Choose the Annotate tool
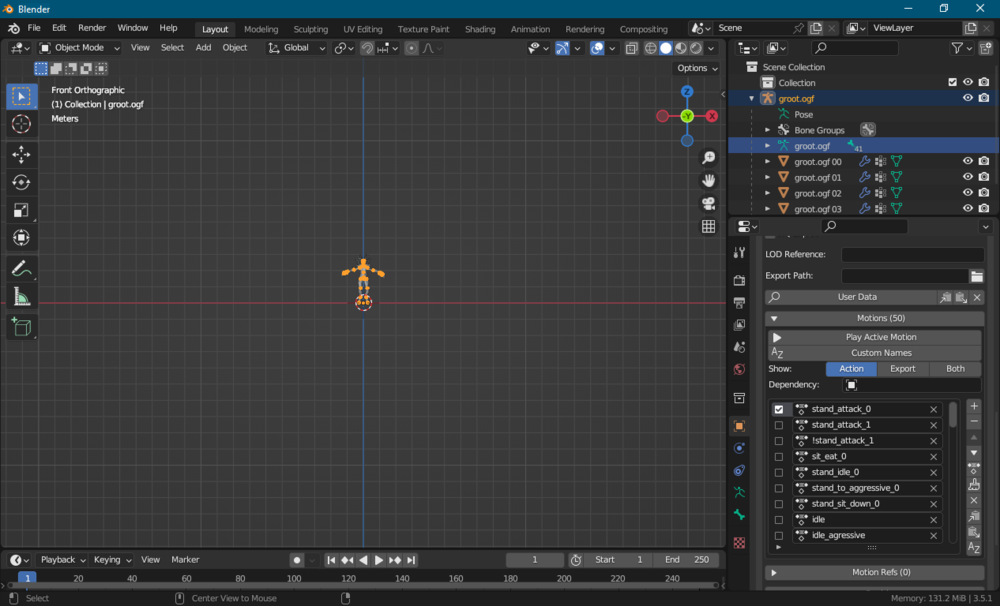 (x=21, y=268)
